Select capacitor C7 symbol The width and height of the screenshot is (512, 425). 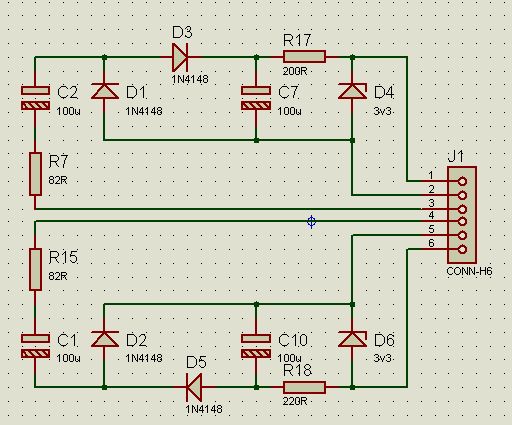click(256, 98)
